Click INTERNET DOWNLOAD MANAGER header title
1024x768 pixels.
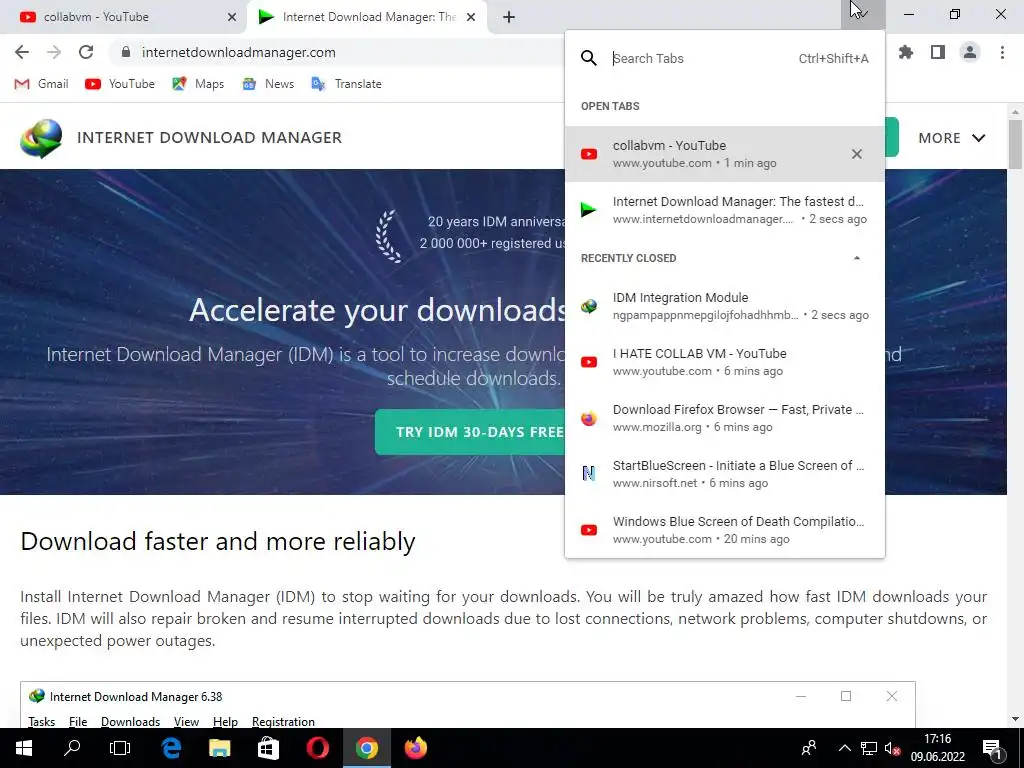(209, 138)
